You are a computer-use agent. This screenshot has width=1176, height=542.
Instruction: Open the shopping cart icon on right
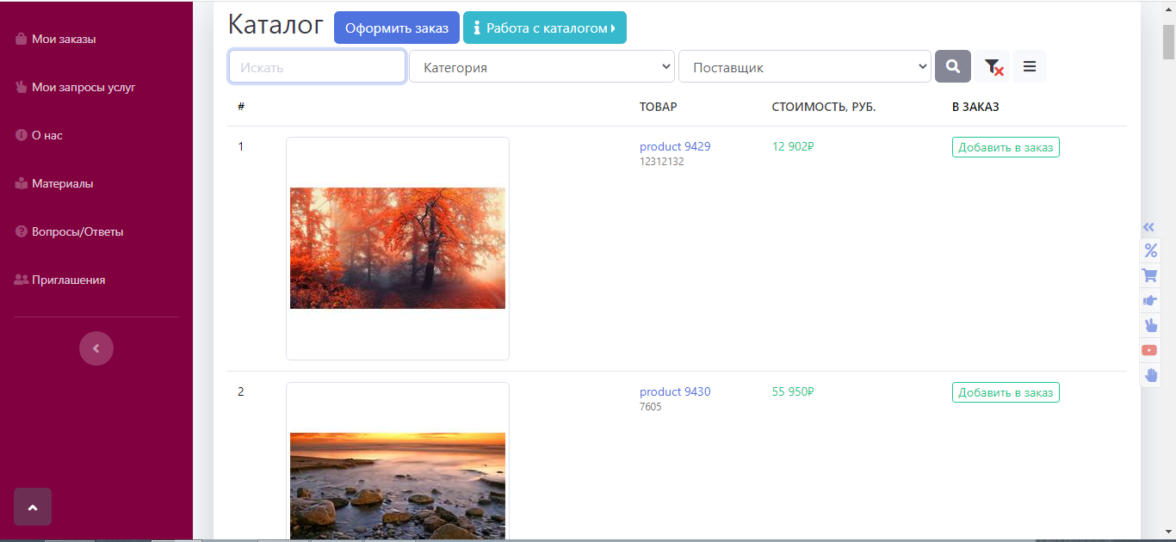[1150, 276]
